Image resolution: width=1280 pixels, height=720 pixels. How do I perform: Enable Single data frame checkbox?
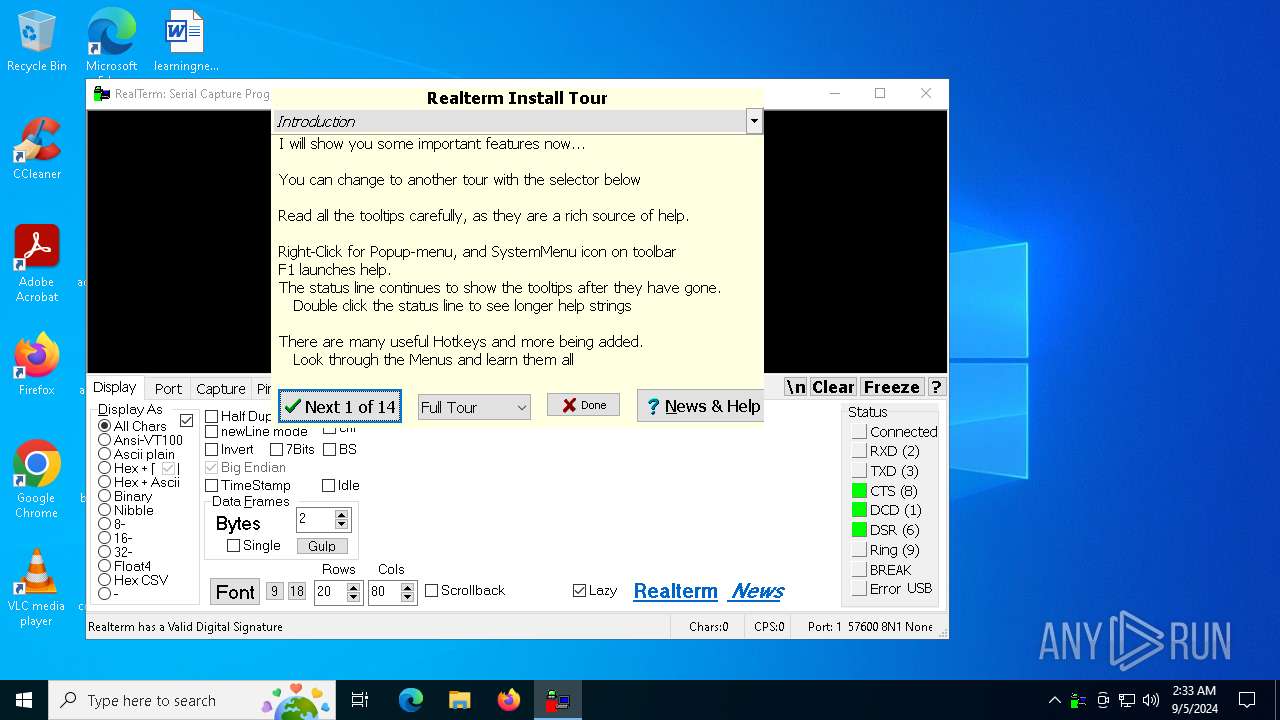click(x=234, y=546)
